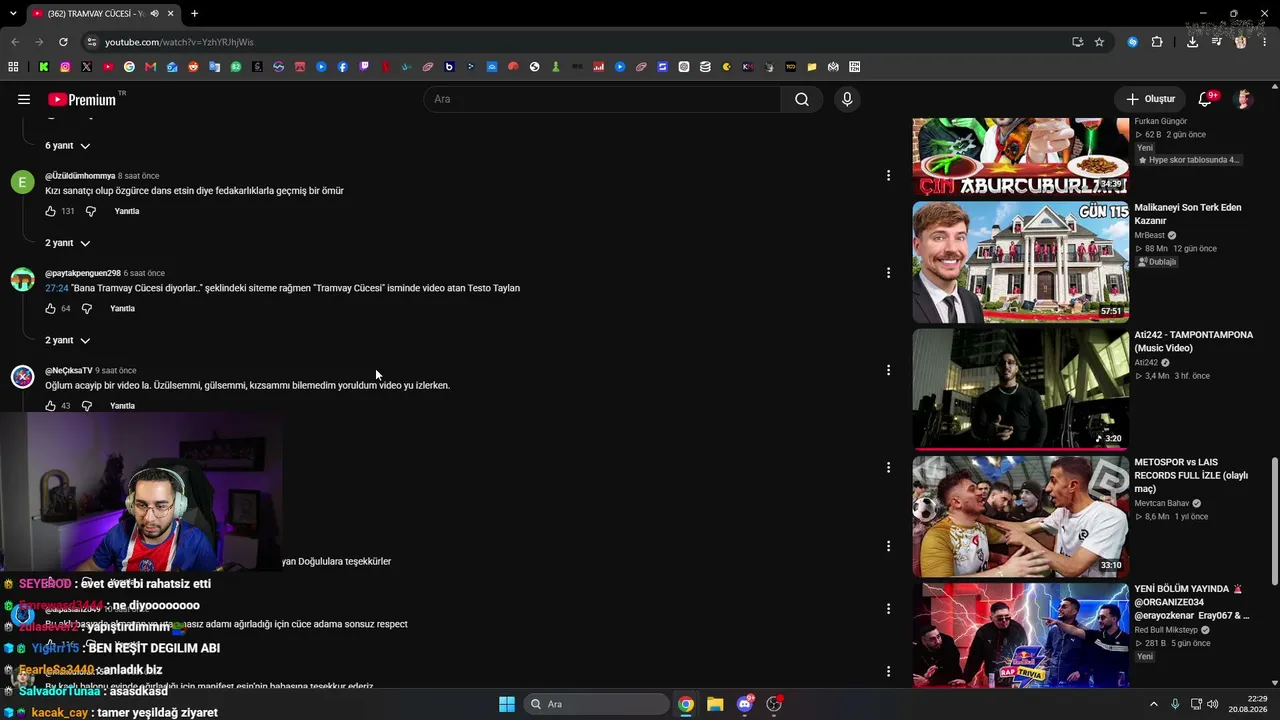Open the taskbar clock showing 22:29
Screen dimensions: 1280x720
[x=1248, y=704]
